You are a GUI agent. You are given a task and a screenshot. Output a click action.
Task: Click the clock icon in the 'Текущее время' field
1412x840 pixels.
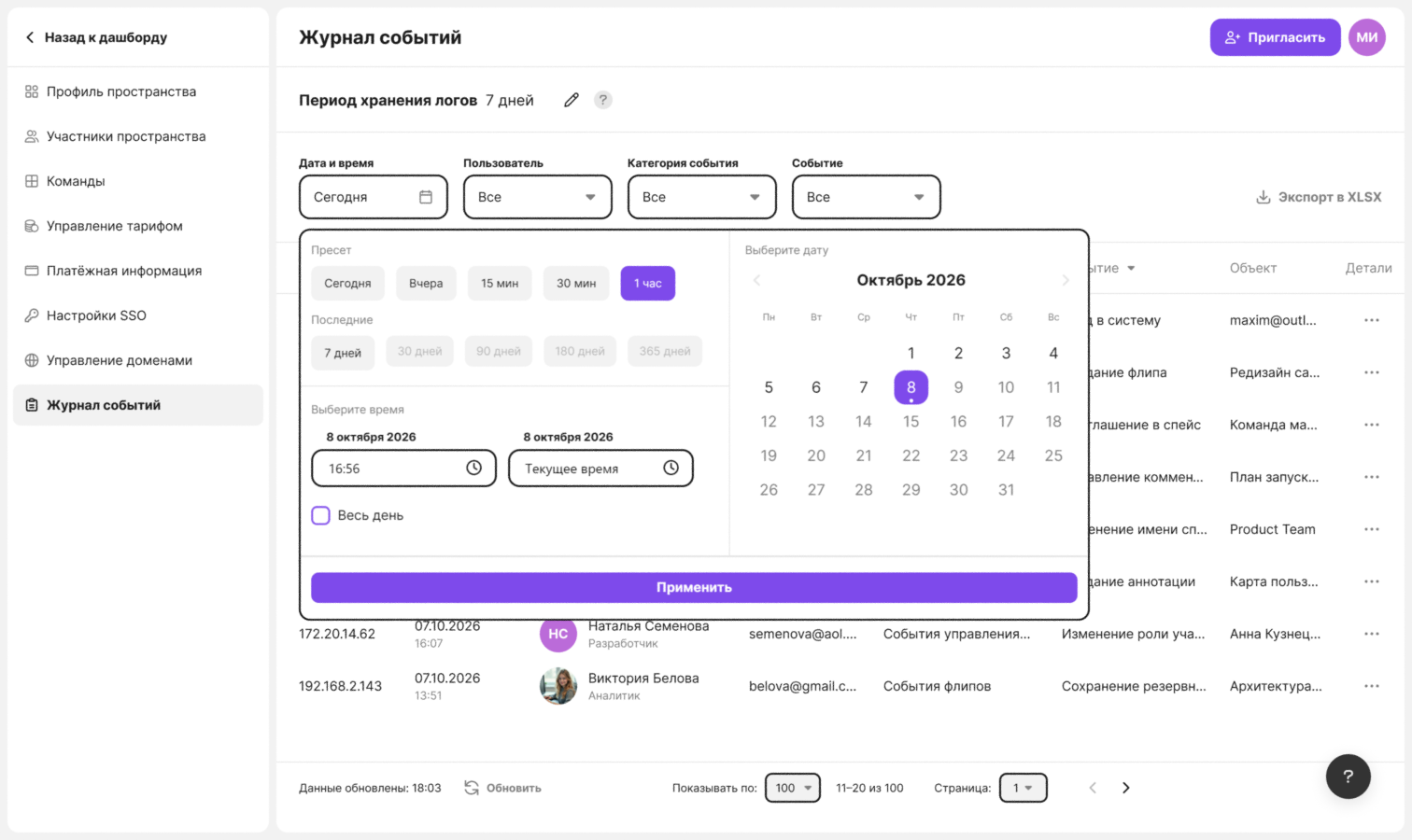click(671, 468)
